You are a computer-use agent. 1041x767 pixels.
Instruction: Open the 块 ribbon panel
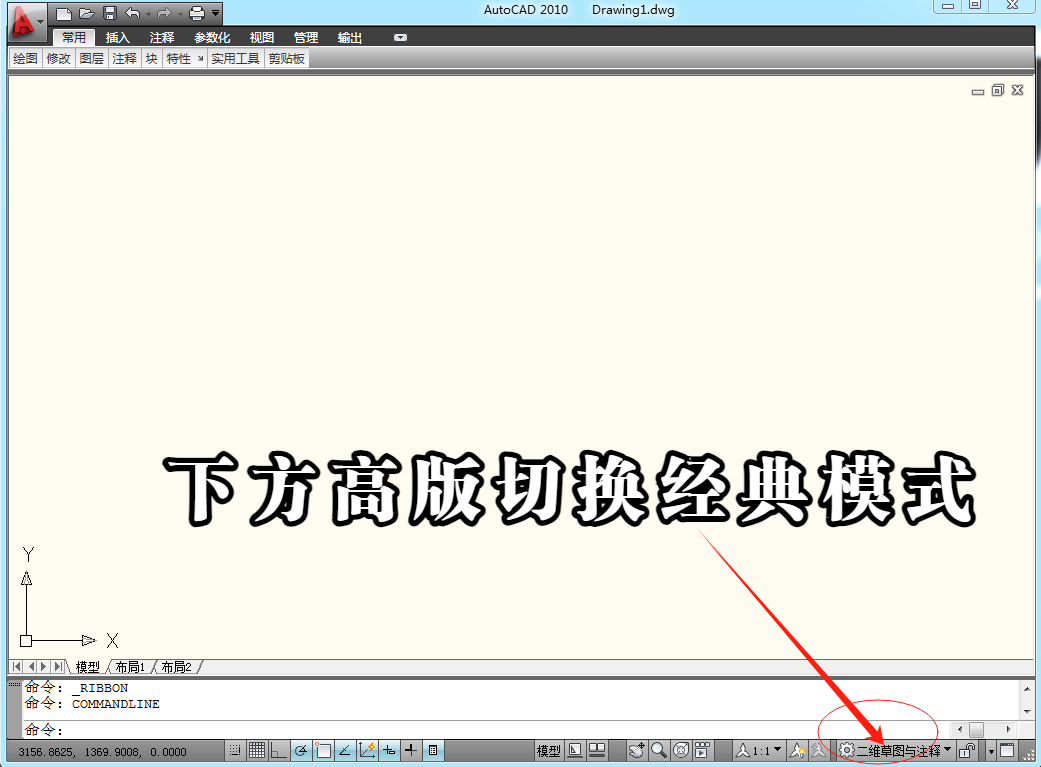151,58
